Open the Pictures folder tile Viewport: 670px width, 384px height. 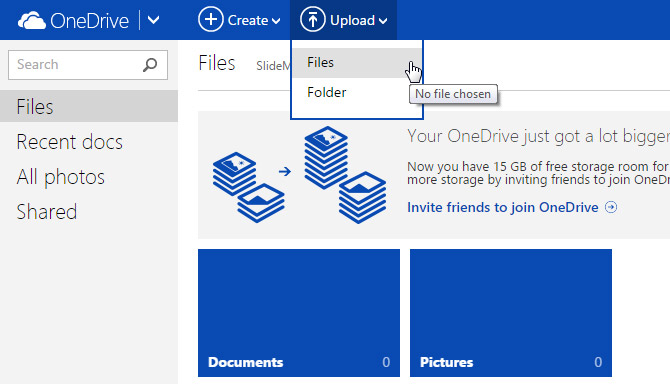tap(511, 313)
